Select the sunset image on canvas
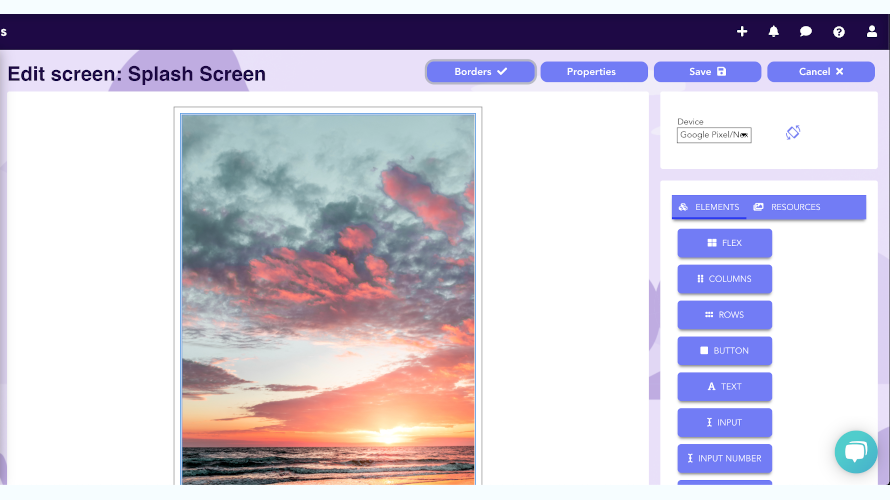 [328, 299]
